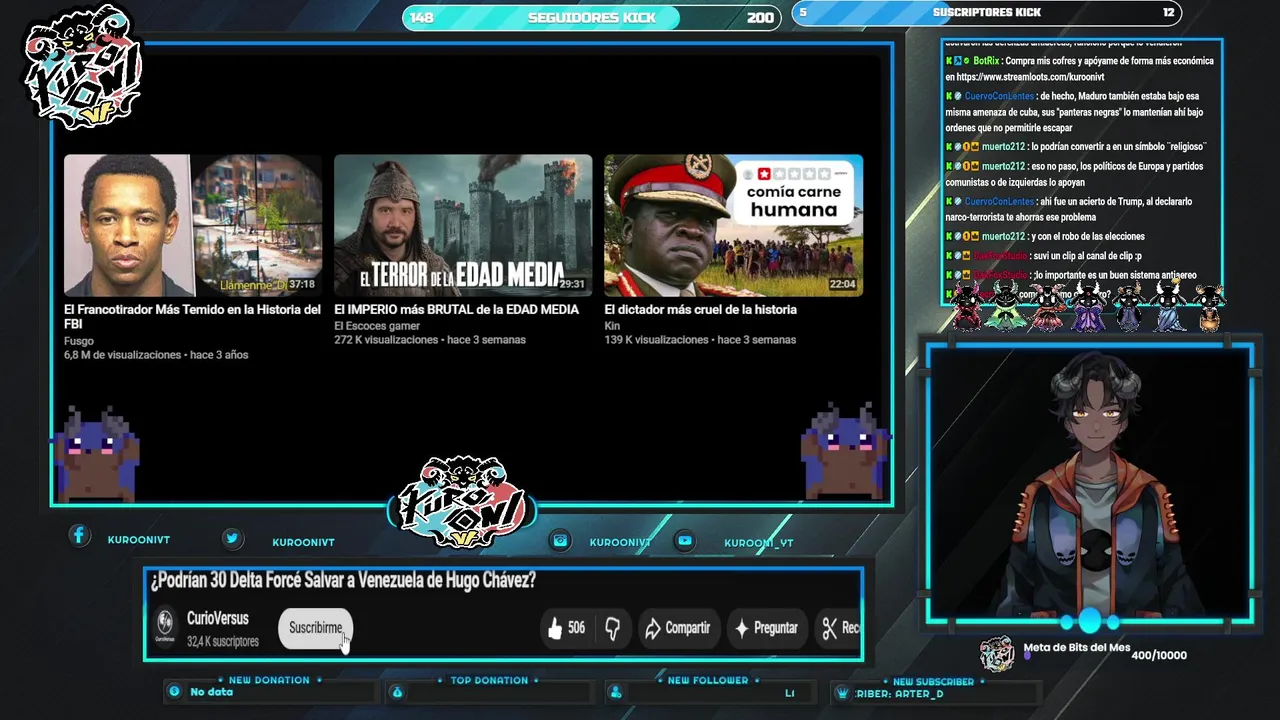
Task: Click the thumbs-down dislike icon
Action: click(613, 628)
